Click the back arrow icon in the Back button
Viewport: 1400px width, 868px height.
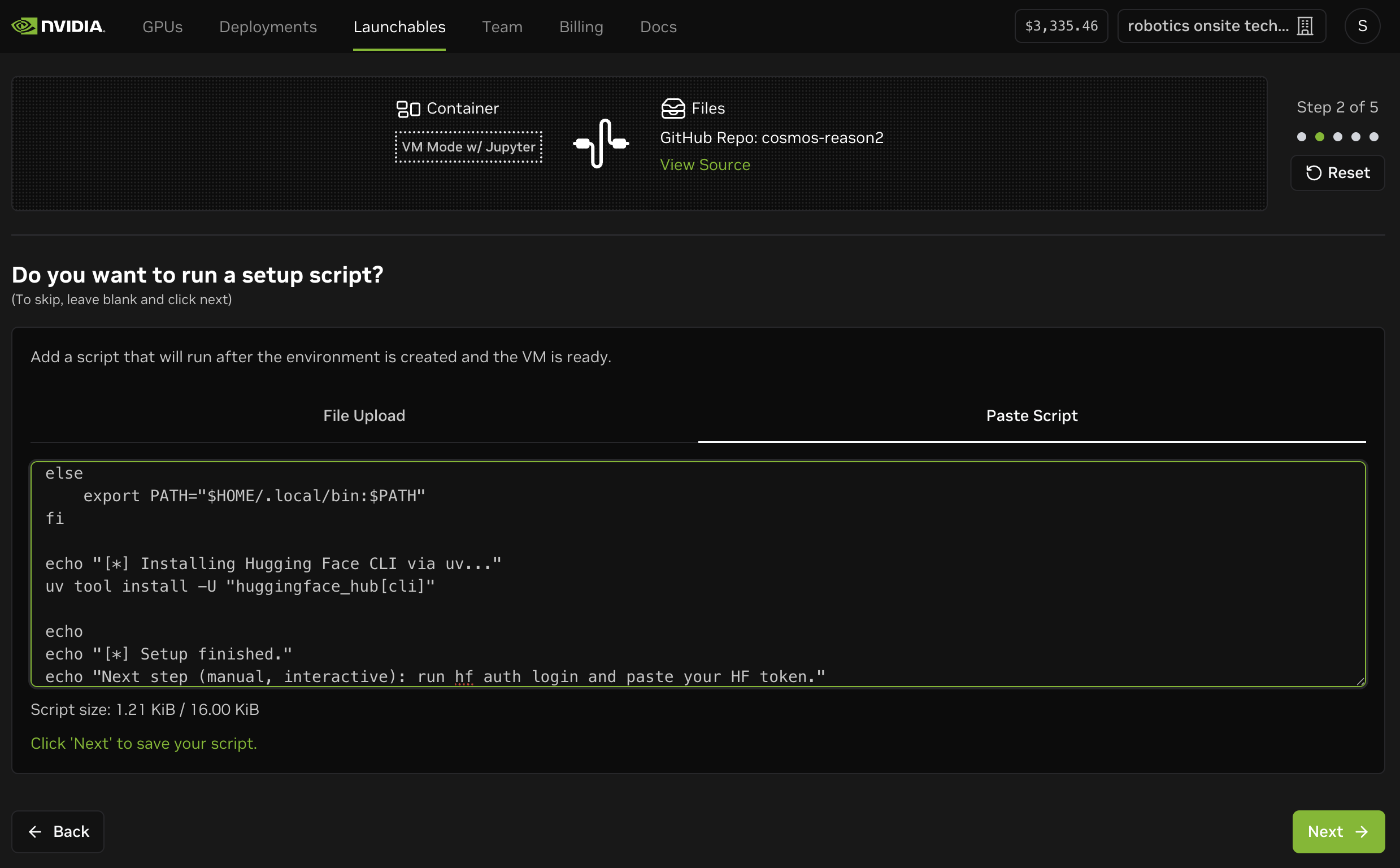click(x=35, y=831)
